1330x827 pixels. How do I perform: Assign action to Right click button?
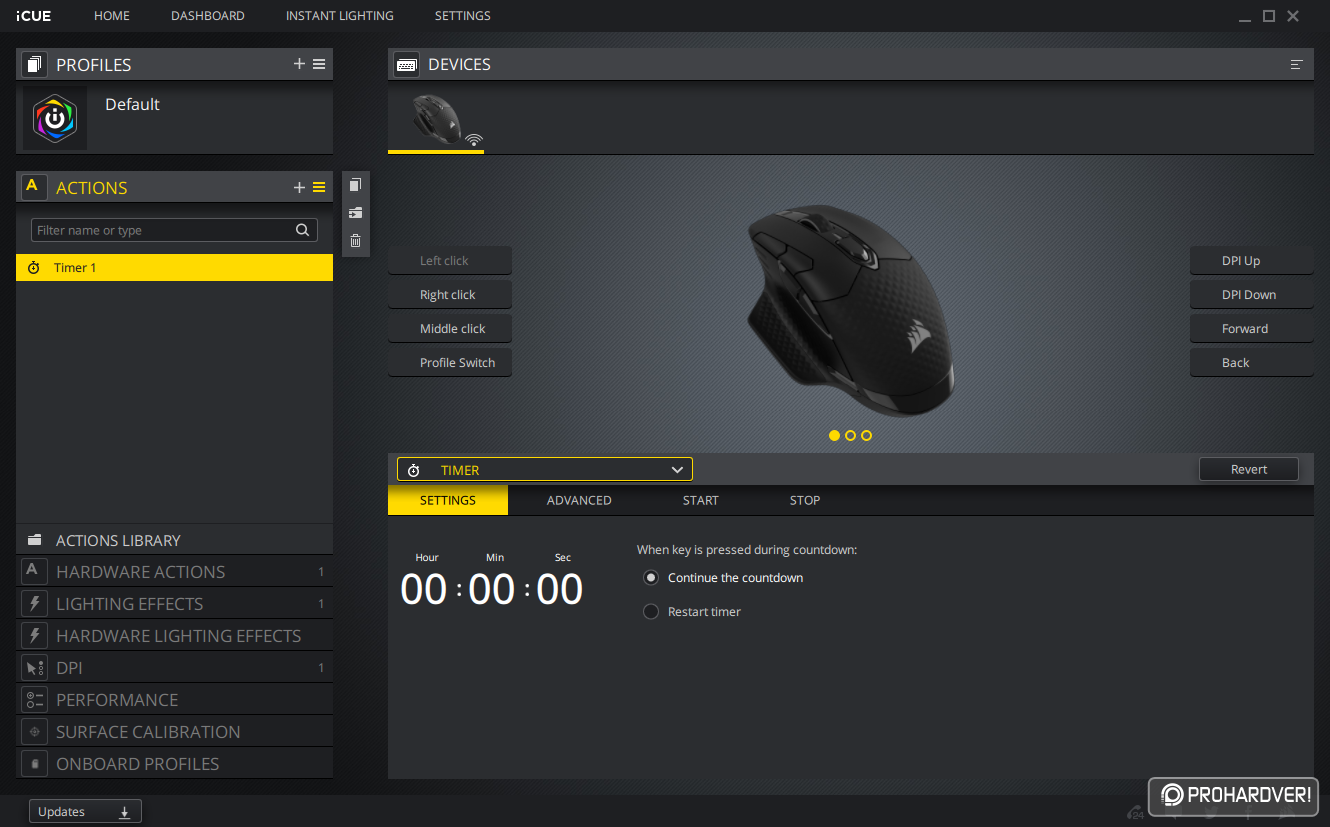pyautogui.click(x=450, y=295)
